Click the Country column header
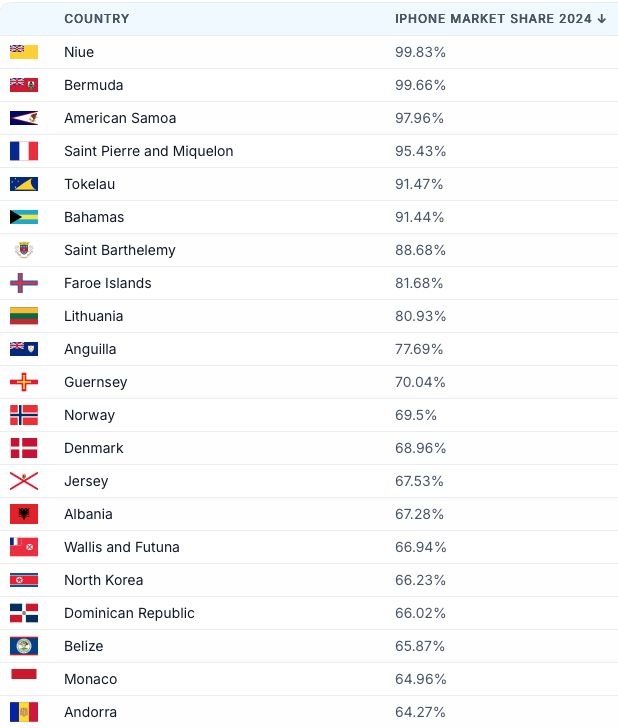The height and width of the screenshot is (728, 618). [x=96, y=19]
